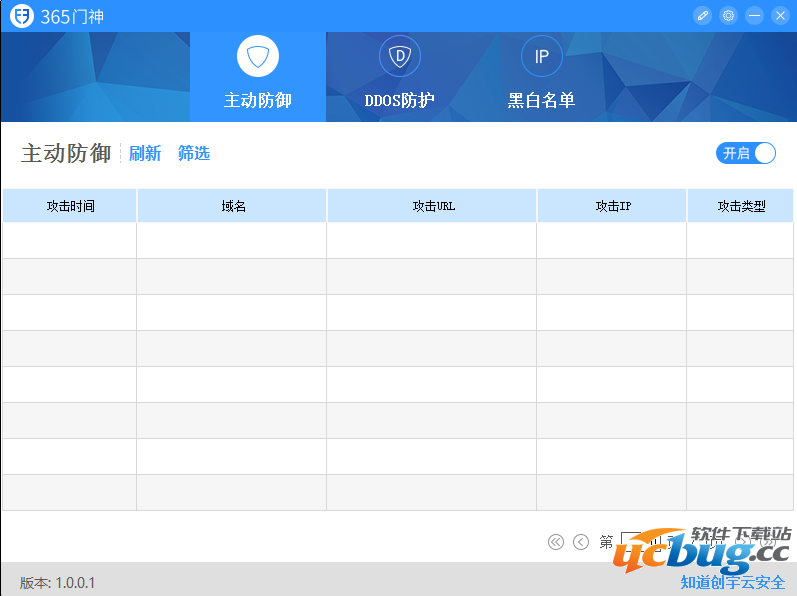
Task: Click the 365门神 logo icon
Action: [20, 16]
